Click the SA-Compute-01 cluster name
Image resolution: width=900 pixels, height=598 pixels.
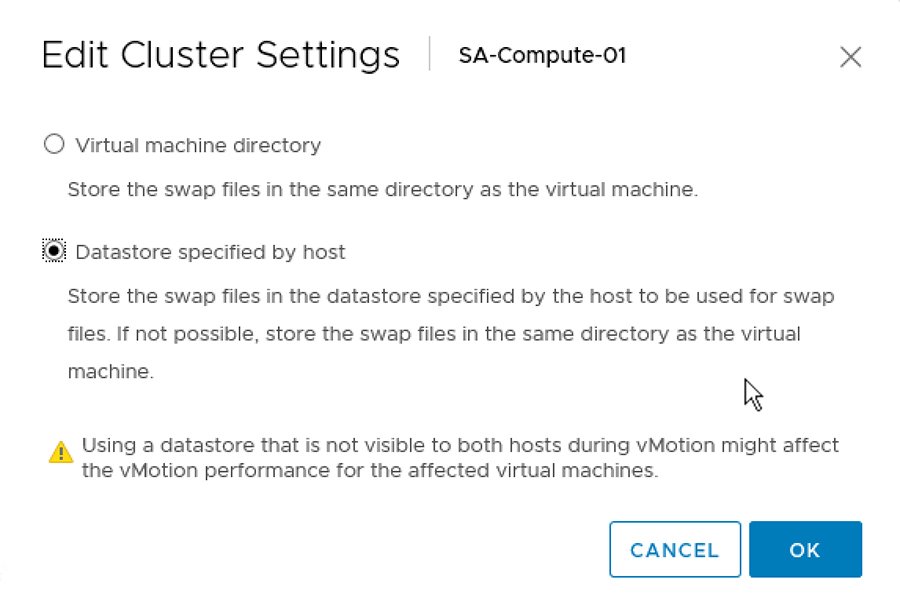pyautogui.click(x=542, y=57)
